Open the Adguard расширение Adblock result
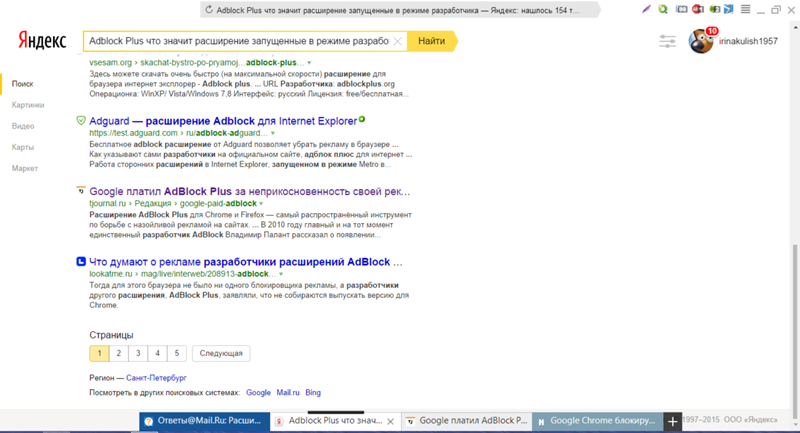800x433 pixels. [223, 121]
